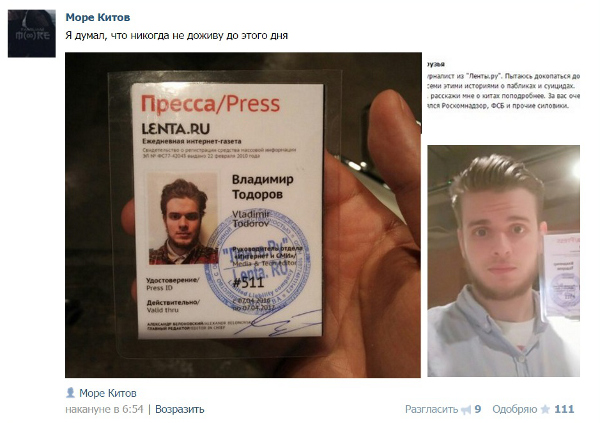Image resolution: width=600 pixels, height=423 pixels.
Task: Click the ID portrait on the press card
Action: pos(183,219)
